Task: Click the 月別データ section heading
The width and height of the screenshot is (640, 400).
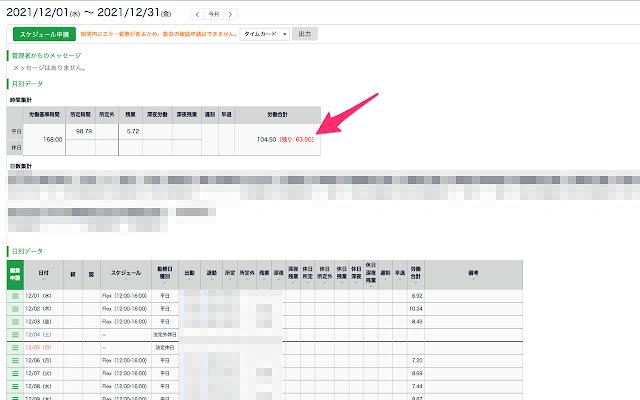Action: tap(27, 84)
